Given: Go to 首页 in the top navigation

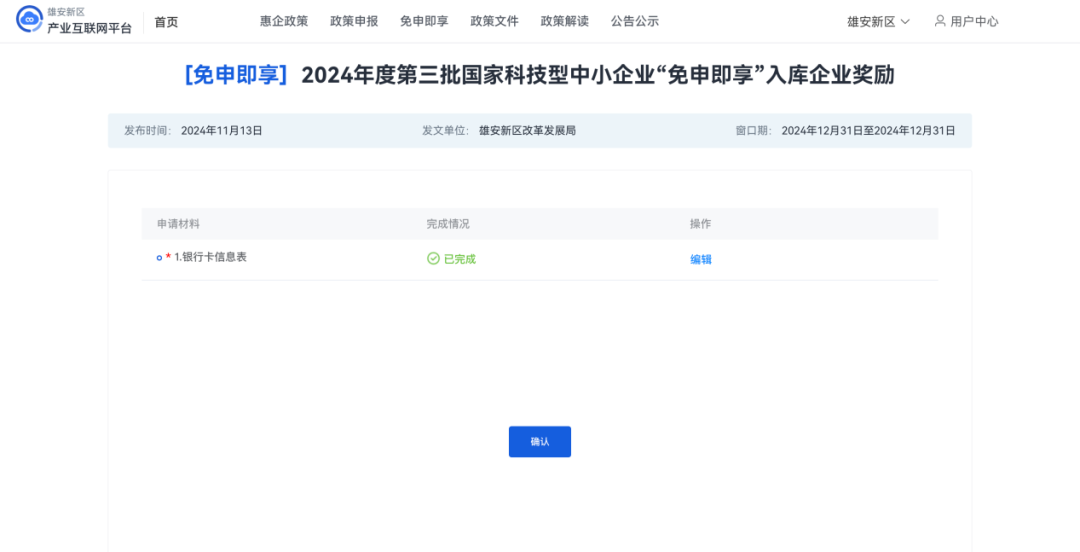Looking at the screenshot, I should click(166, 21).
